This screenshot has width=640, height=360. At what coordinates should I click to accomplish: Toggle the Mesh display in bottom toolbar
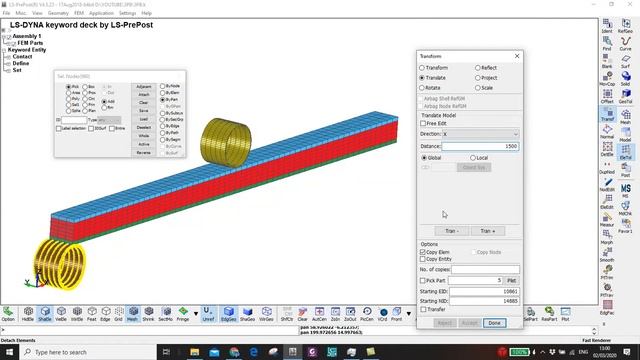(132, 314)
